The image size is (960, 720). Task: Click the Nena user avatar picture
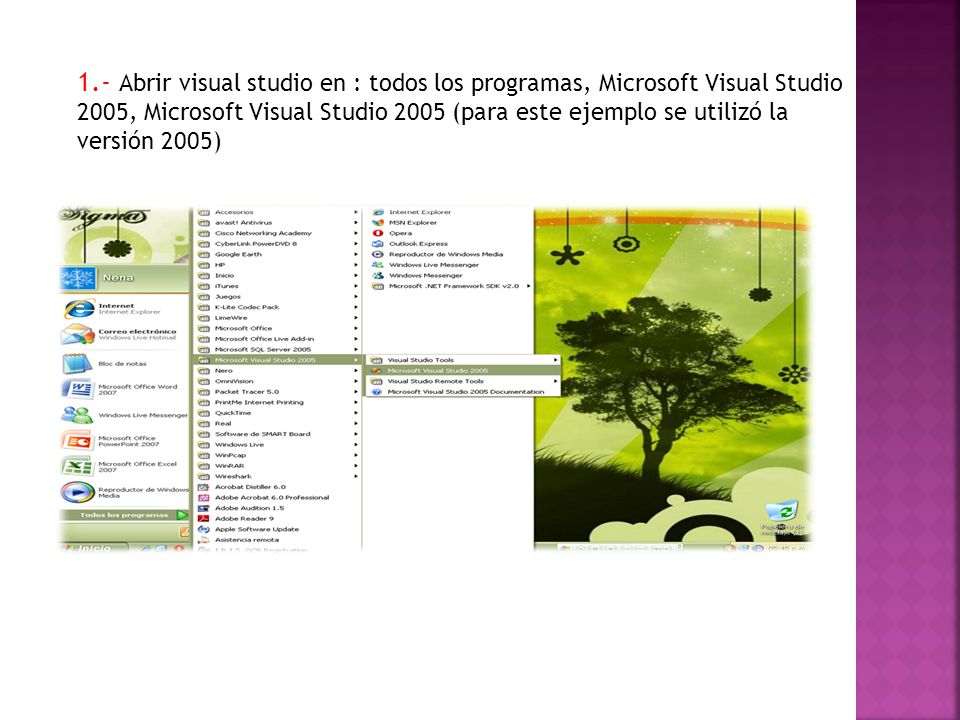(78, 278)
